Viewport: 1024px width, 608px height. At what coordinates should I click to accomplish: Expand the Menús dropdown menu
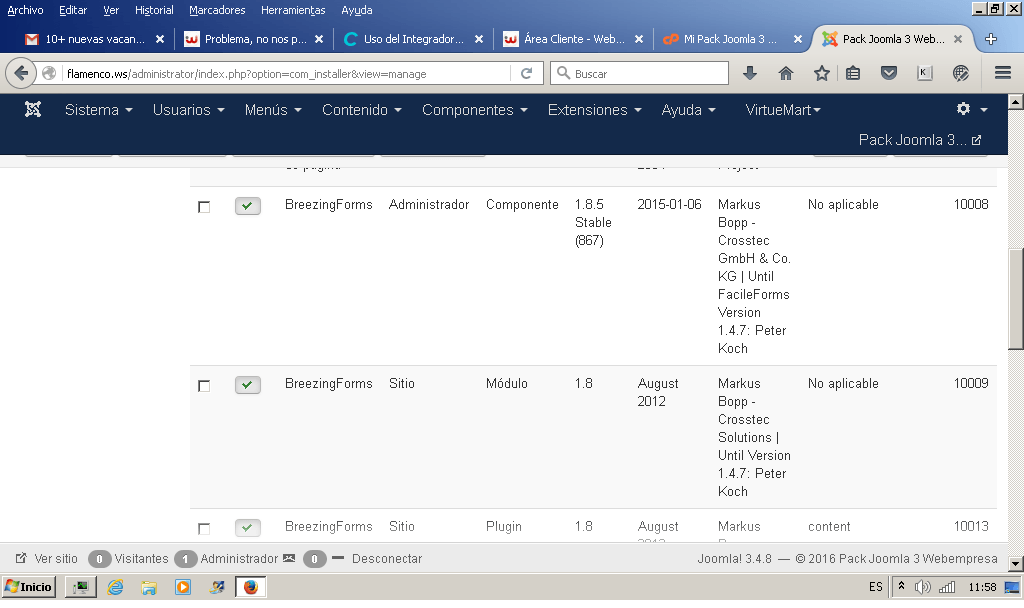click(x=273, y=110)
